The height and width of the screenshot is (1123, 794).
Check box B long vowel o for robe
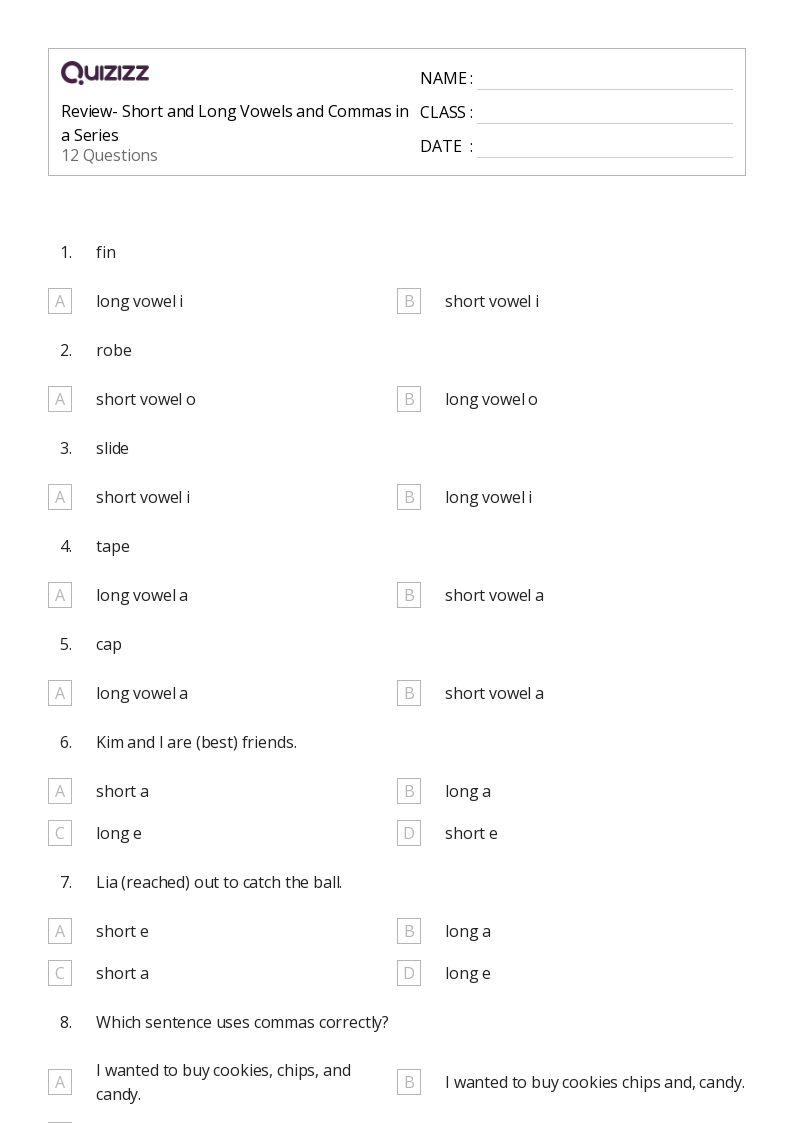(x=409, y=400)
